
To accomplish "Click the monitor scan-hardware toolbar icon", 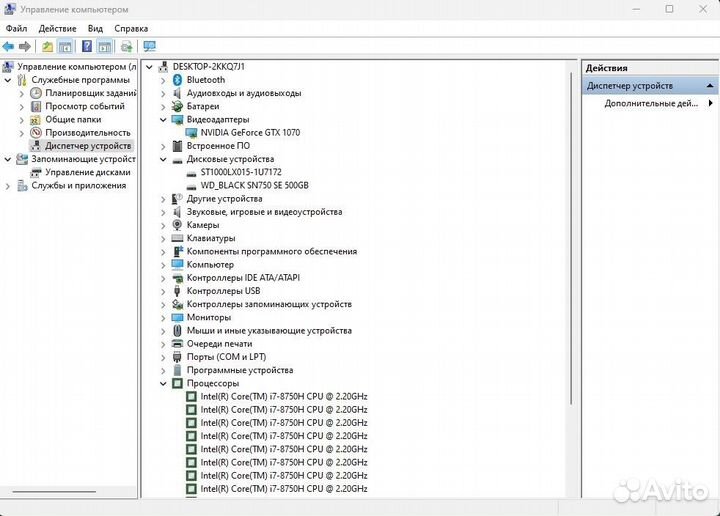I will coord(150,46).
